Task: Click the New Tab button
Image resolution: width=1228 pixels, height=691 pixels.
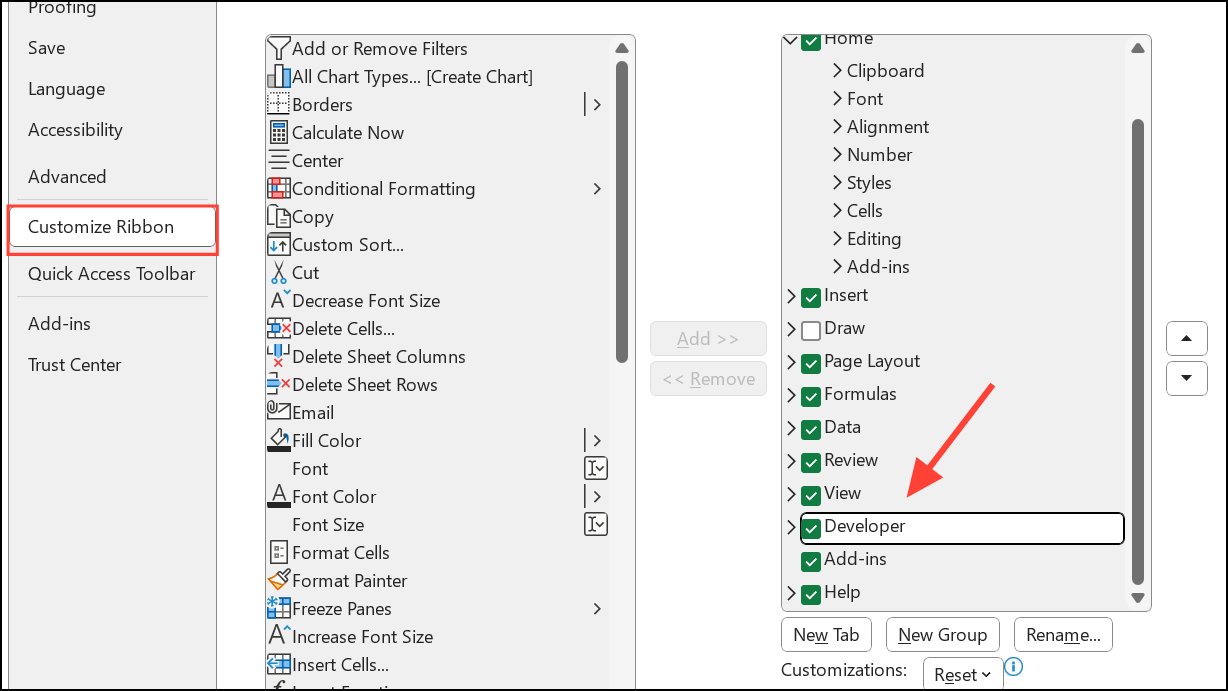Action: coord(826,634)
